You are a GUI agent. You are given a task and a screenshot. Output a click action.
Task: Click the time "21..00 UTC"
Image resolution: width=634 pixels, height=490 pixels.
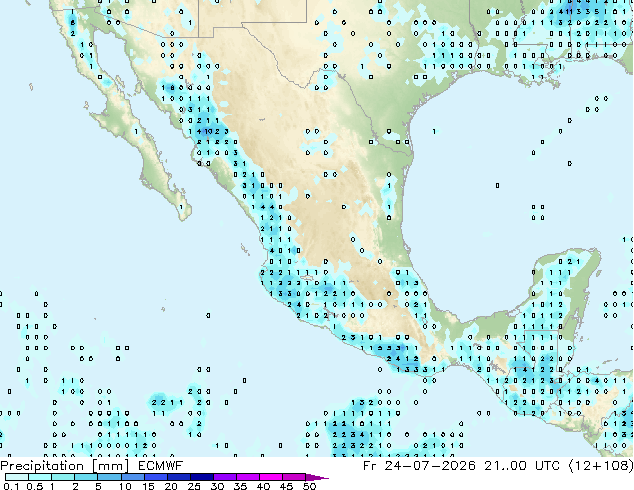(522, 466)
